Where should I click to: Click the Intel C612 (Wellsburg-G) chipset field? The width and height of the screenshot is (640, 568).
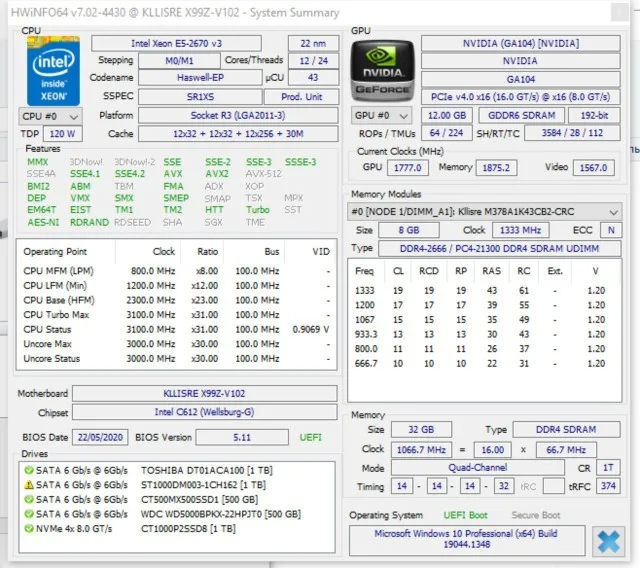pyautogui.click(x=204, y=412)
